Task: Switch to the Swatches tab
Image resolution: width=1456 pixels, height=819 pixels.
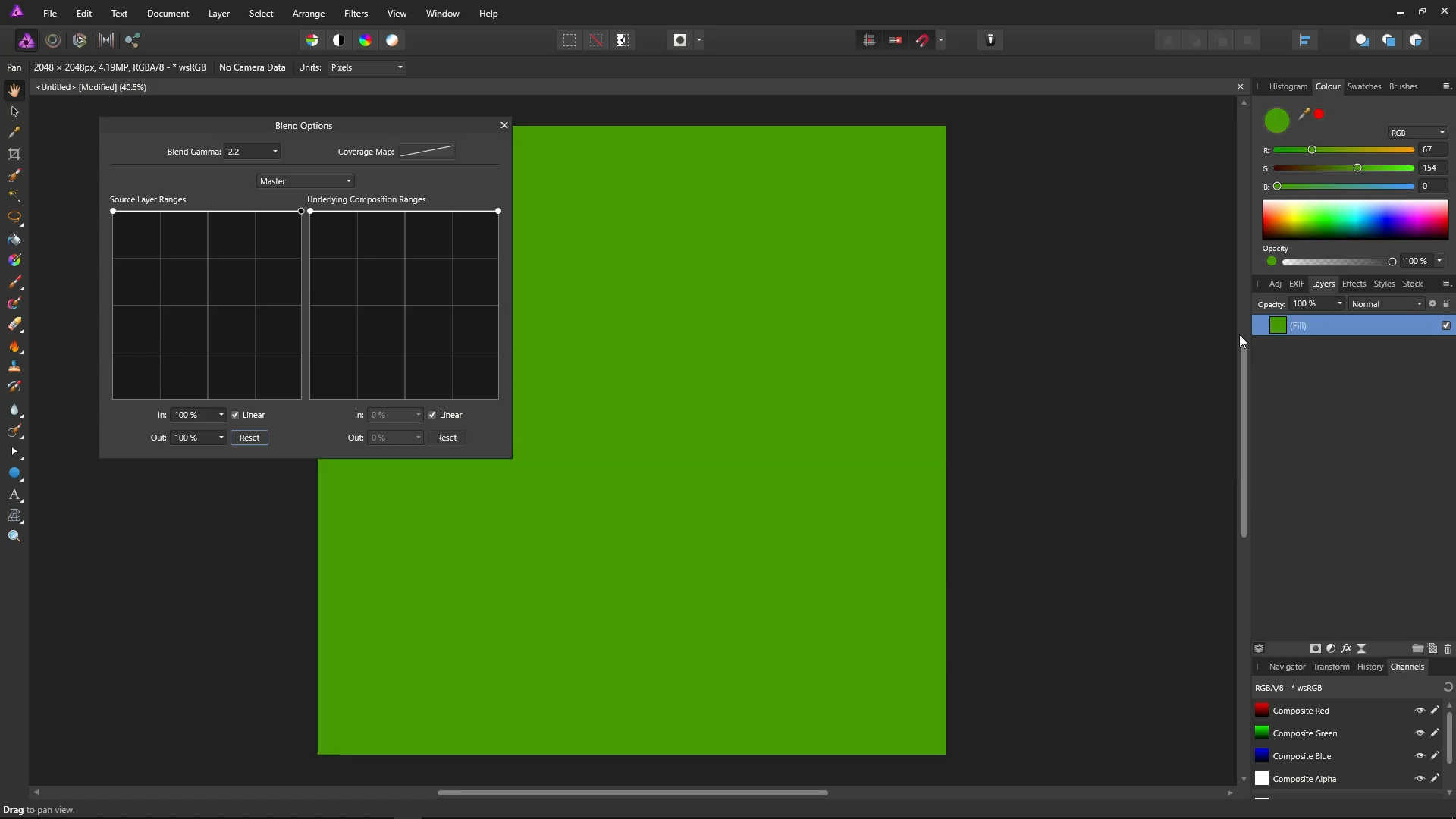Action: tap(1363, 86)
